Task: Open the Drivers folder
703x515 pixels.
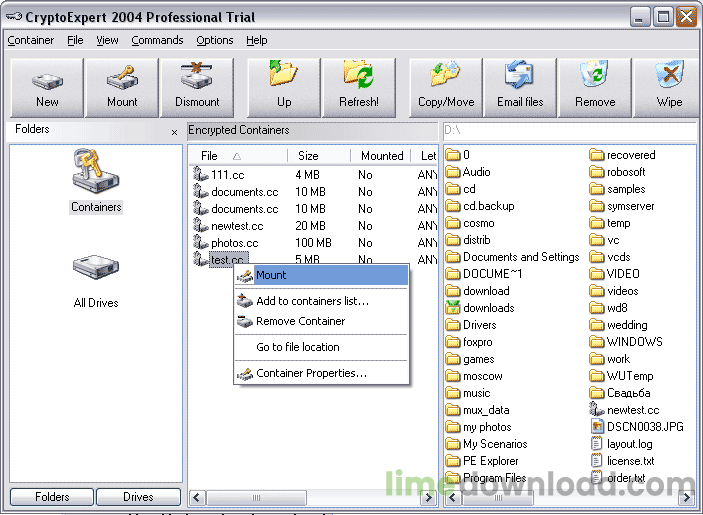Action: (x=471, y=325)
